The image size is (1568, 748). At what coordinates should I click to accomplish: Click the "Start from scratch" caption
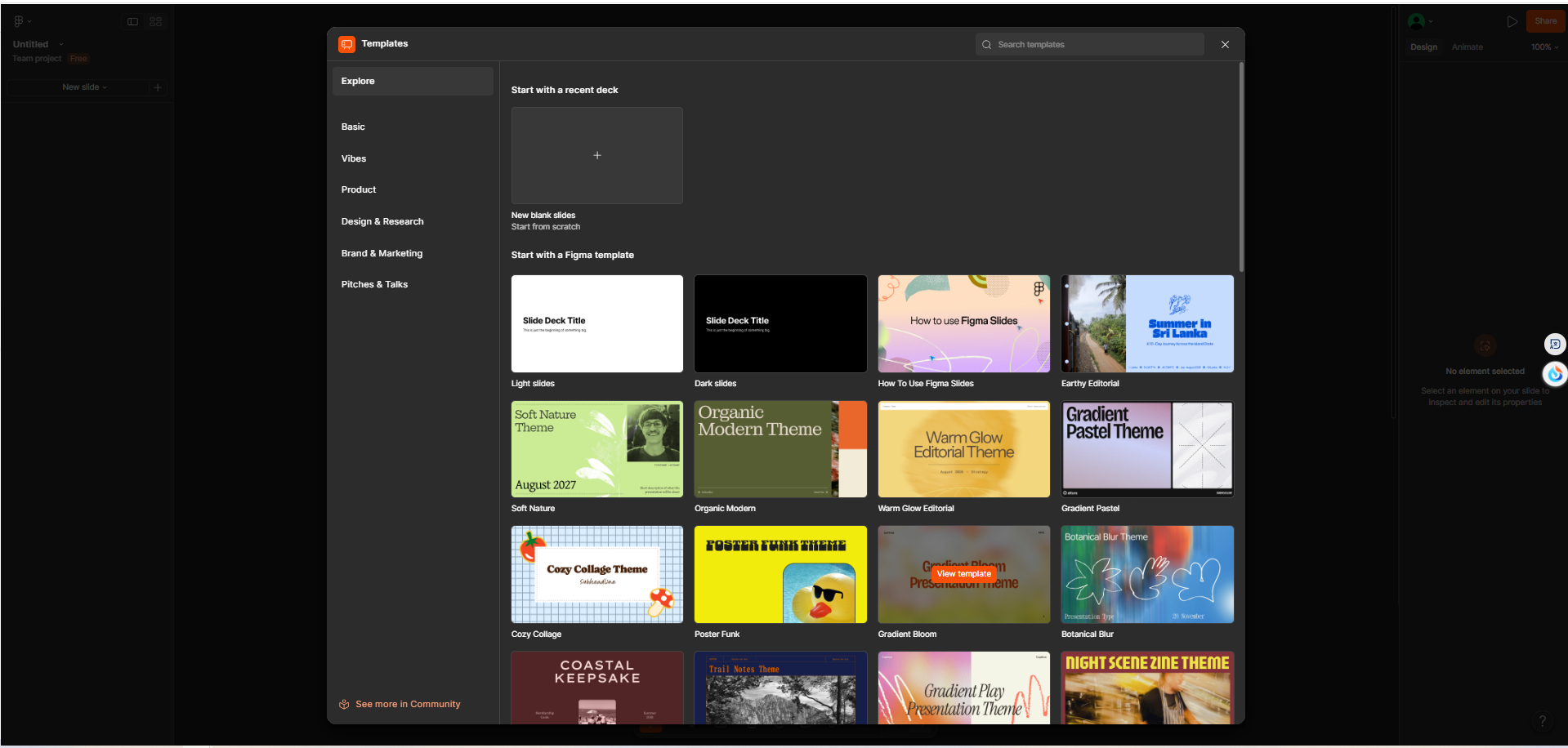tap(546, 227)
